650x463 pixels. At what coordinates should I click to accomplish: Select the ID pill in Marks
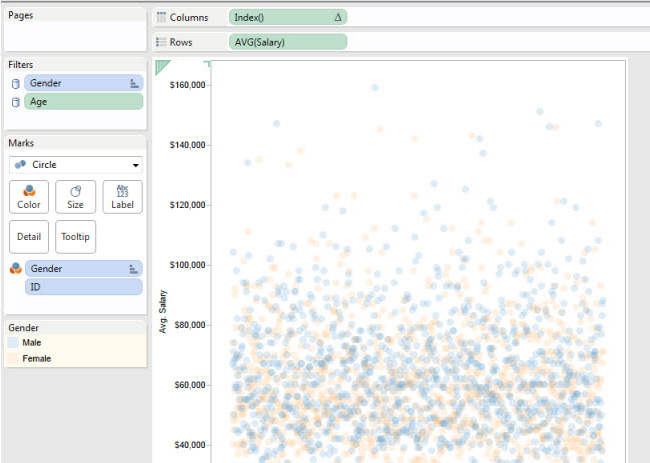coord(84,287)
